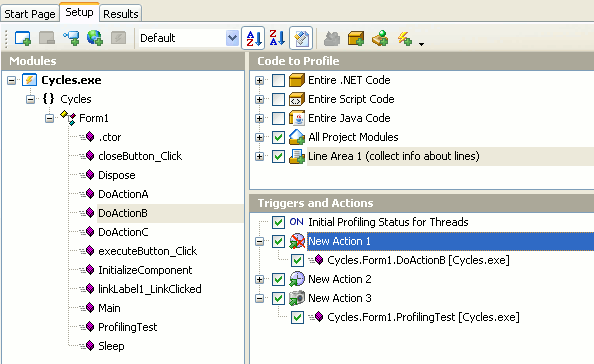Check the Entire Java Code checkbox

point(278,118)
